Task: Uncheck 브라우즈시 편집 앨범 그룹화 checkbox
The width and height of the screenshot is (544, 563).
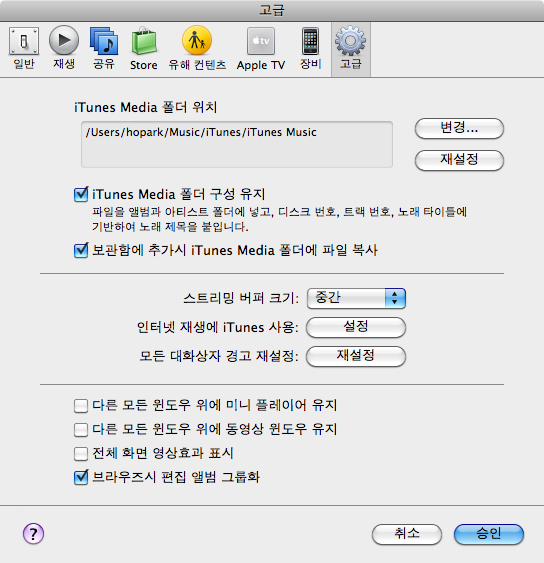Action: point(81,477)
